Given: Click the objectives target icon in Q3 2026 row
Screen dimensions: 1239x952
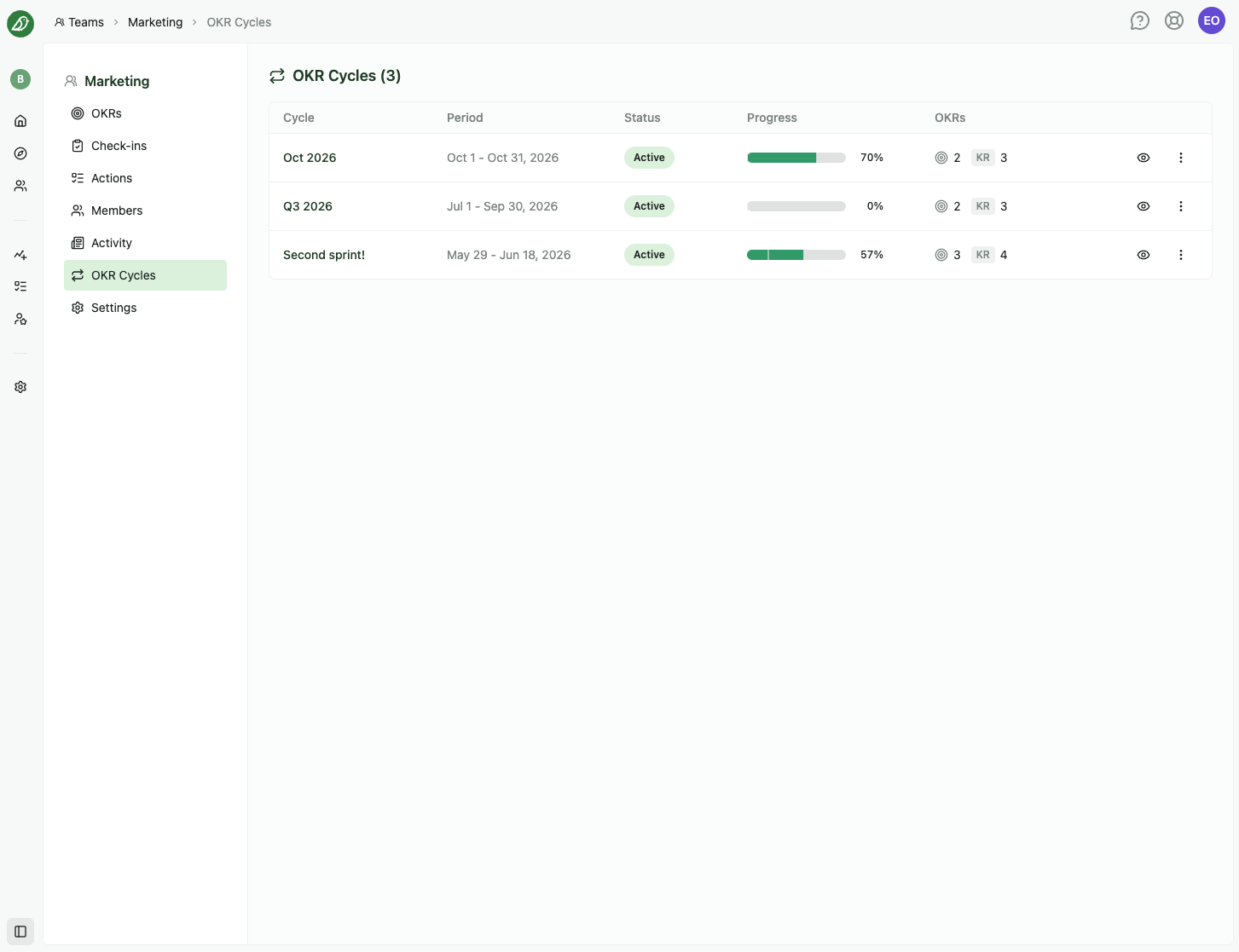Looking at the screenshot, I should coord(941,206).
